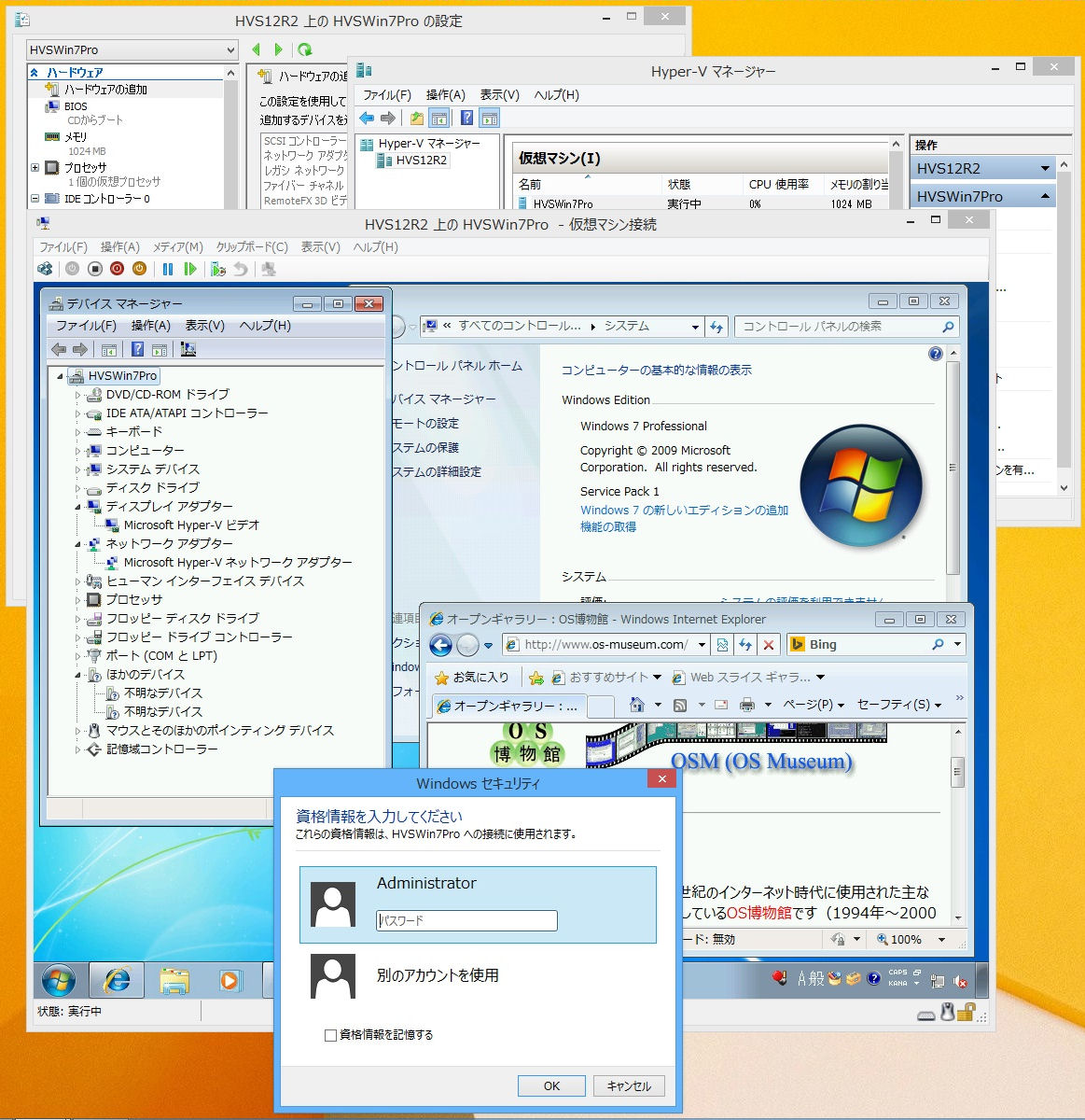Click the orange Save state icon in VM toolbar
The image size is (1085, 1120).
point(139,269)
